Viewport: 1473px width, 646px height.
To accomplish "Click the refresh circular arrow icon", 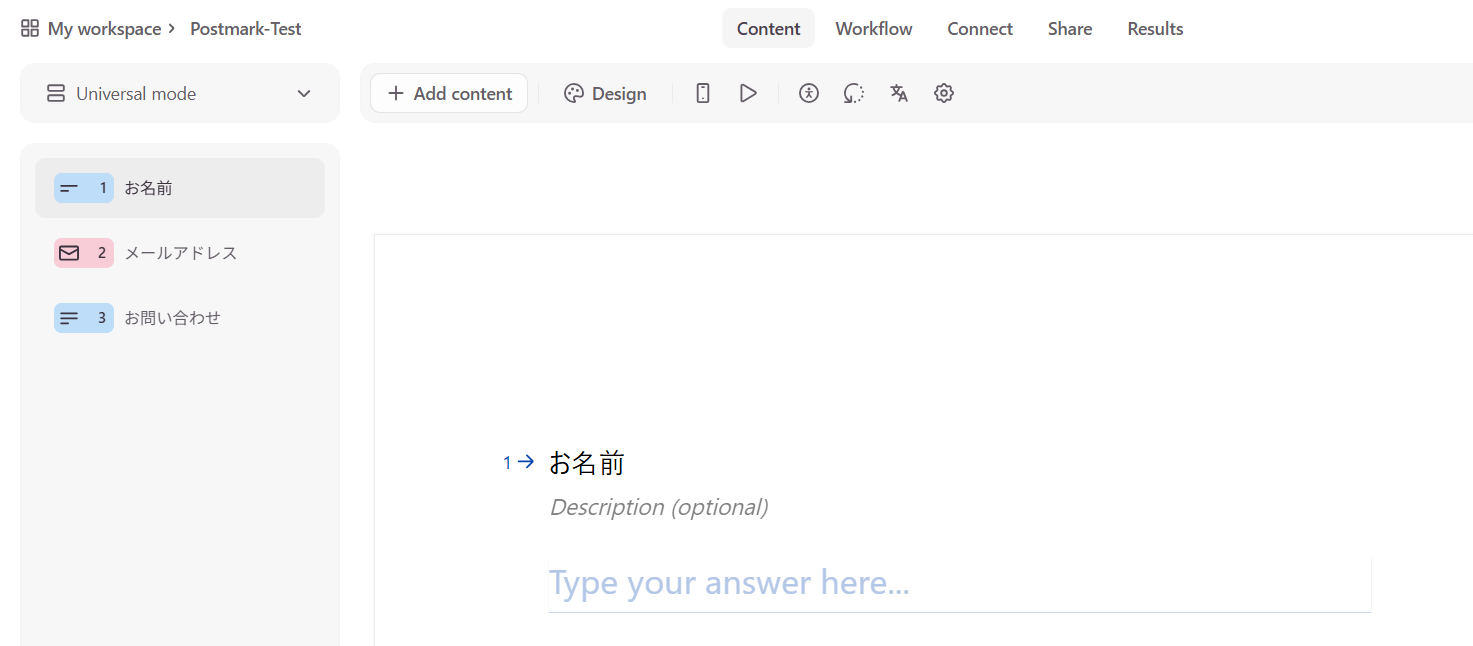I will point(853,93).
